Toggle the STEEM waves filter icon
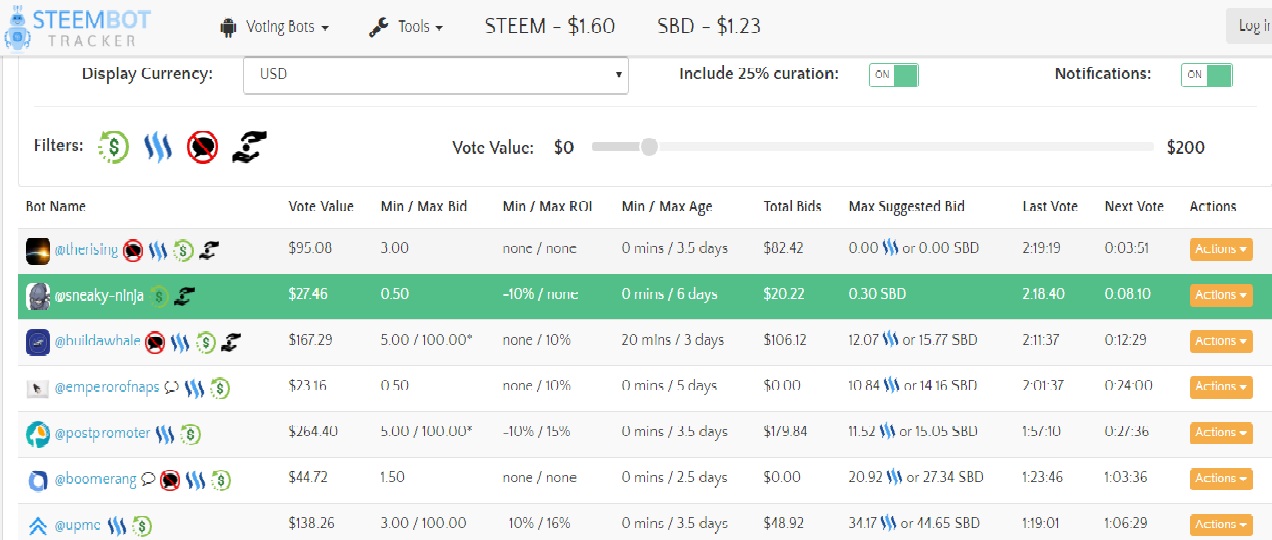Image resolution: width=1272 pixels, height=540 pixels. (x=158, y=147)
